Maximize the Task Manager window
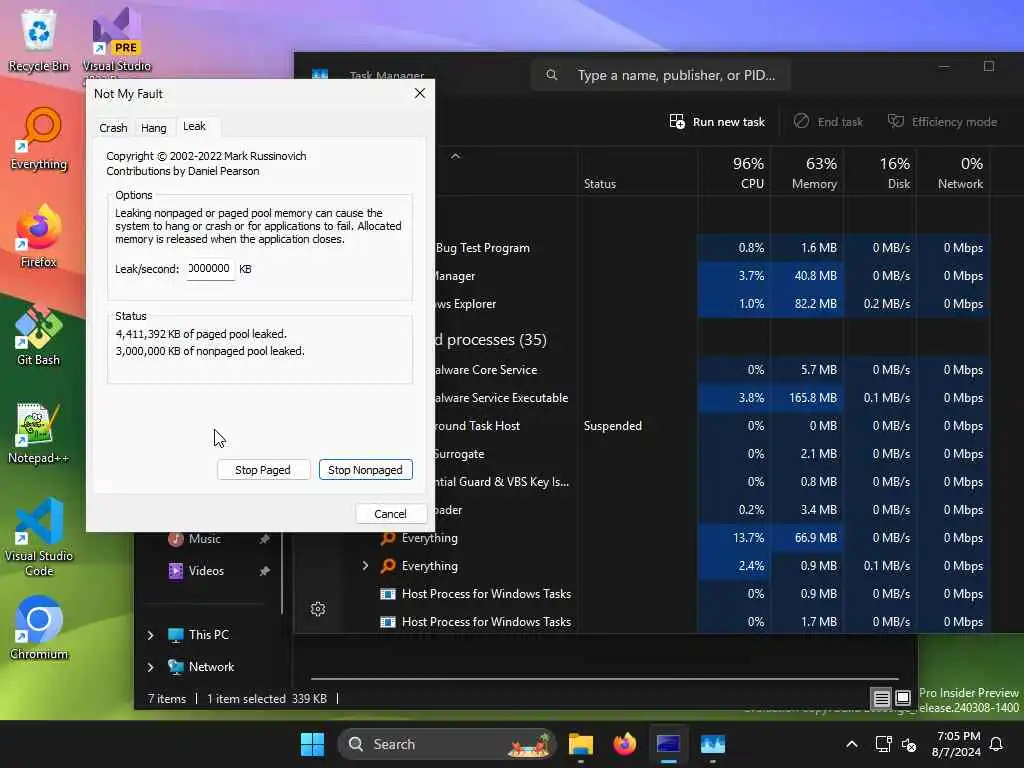The width and height of the screenshot is (1024, 768). point(989,66)
